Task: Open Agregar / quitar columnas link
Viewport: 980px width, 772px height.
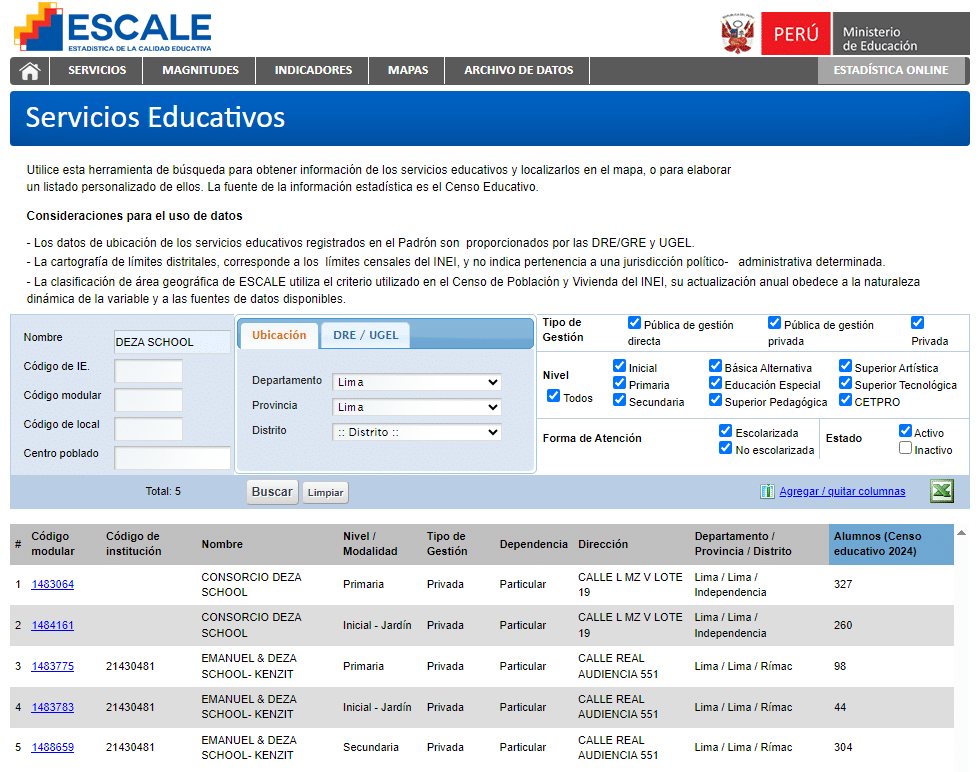Action: (842, 491)
